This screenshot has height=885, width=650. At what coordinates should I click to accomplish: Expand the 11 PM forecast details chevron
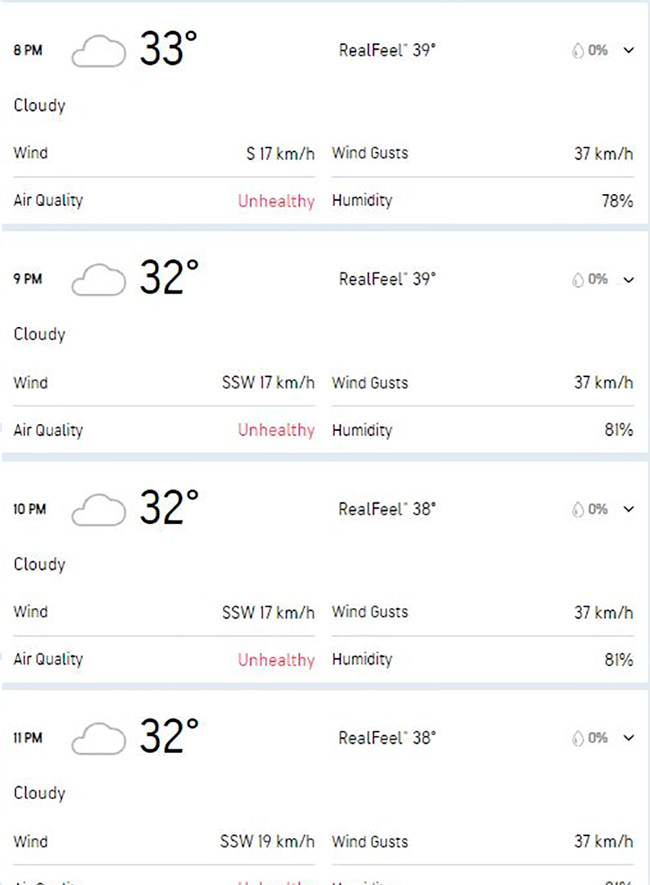[628, 738]
